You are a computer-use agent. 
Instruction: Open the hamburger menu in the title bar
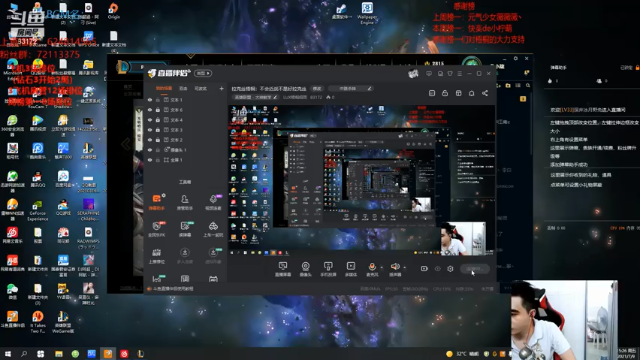pos(460,73)
